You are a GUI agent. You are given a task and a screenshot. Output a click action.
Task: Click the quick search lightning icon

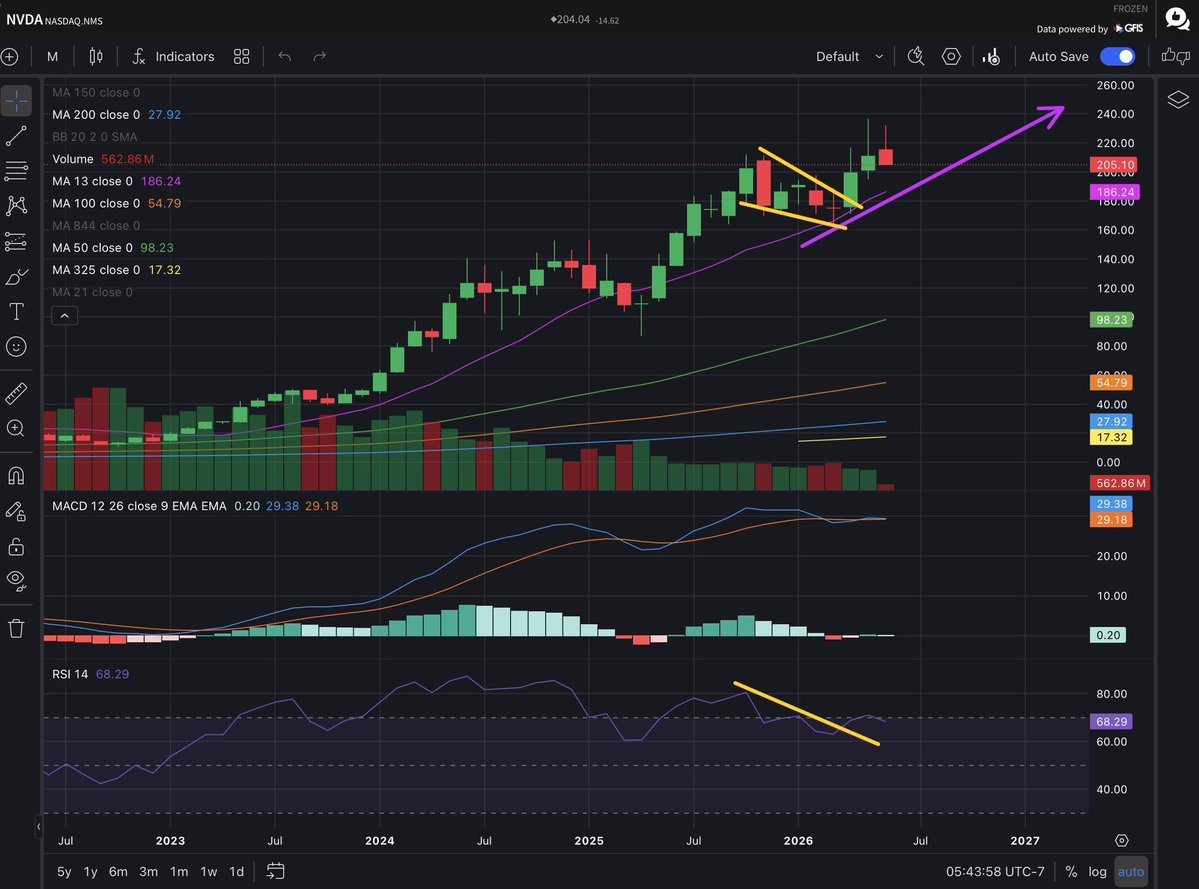click(x=915, y=57)
